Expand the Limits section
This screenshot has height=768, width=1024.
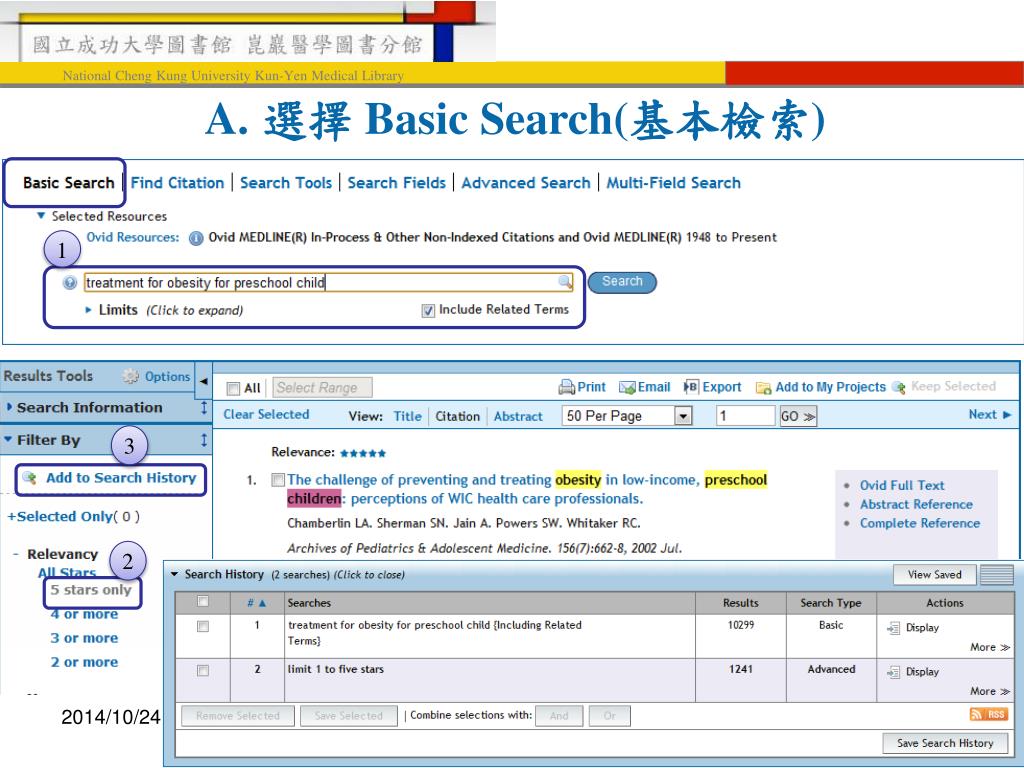(89, 310)
